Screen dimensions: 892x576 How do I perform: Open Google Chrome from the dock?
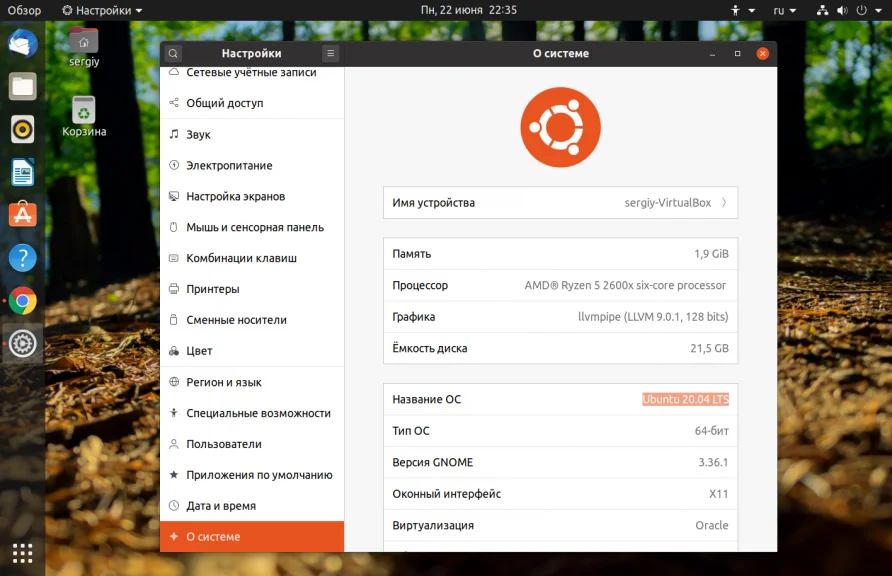23,301
